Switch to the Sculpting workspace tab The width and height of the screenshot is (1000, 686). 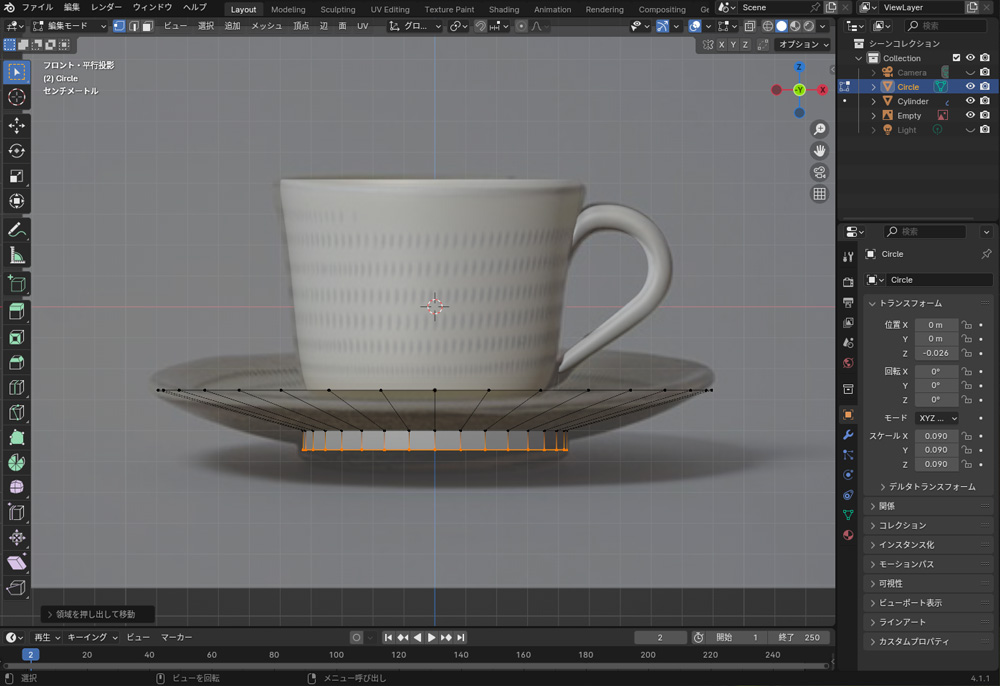click(x=337, y=9)
